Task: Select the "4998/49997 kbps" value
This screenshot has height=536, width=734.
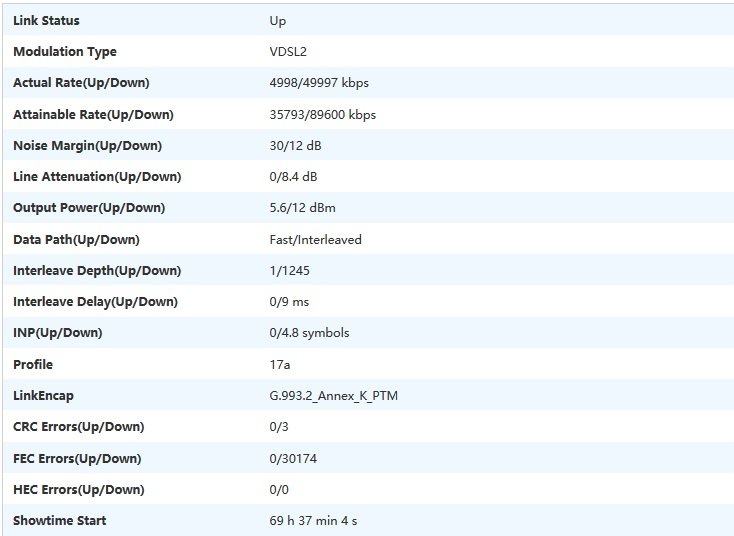Action: pyautogui.click(x=319, y=83)
